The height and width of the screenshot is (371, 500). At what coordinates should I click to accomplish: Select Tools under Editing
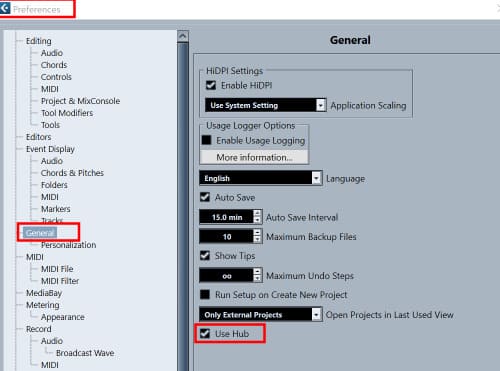click(x=50, y=125)
